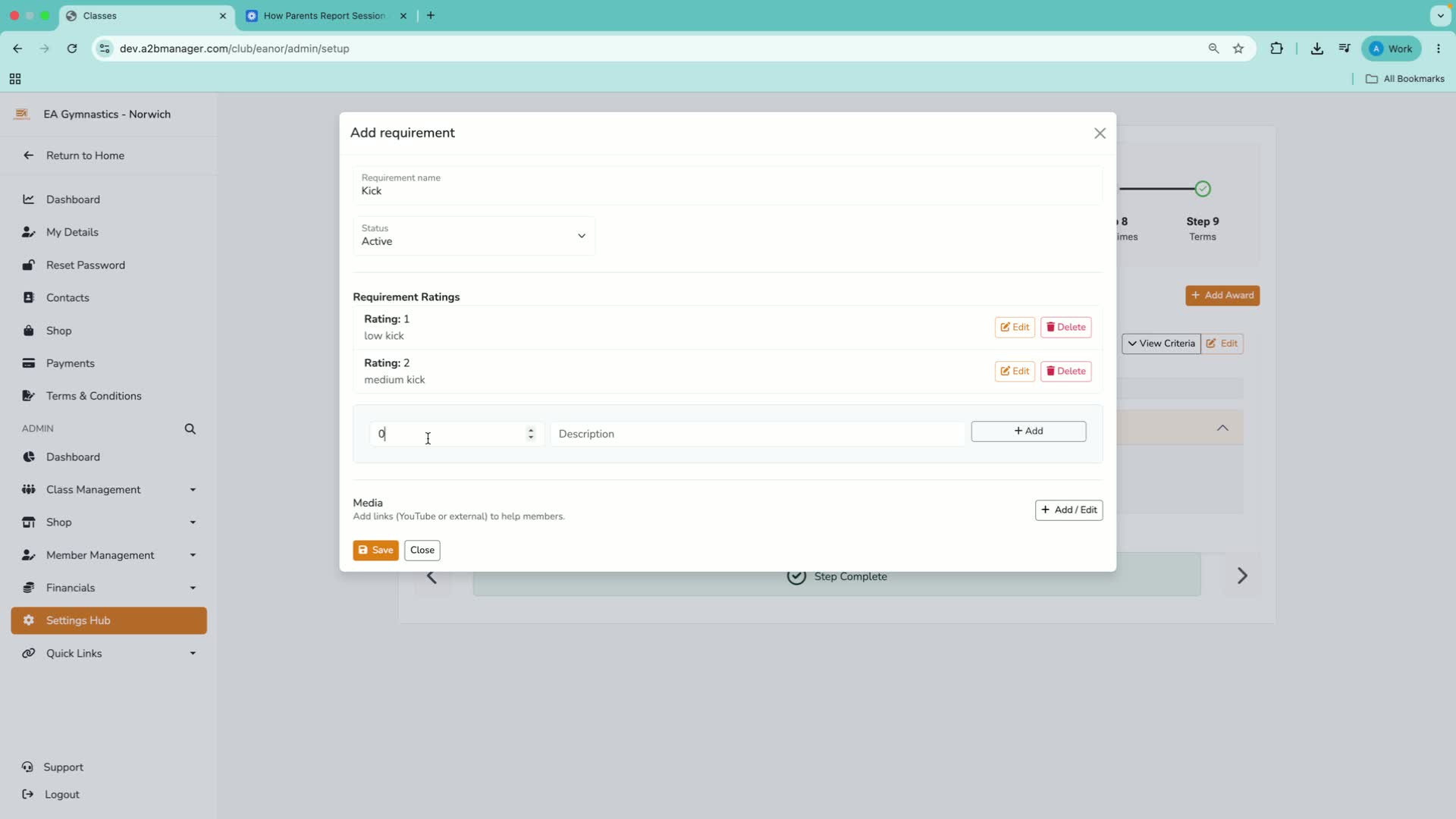This screenshot has width=1456, height=819.
Task: Switch to How Parents Report Session tab
Action: point(325,16)
